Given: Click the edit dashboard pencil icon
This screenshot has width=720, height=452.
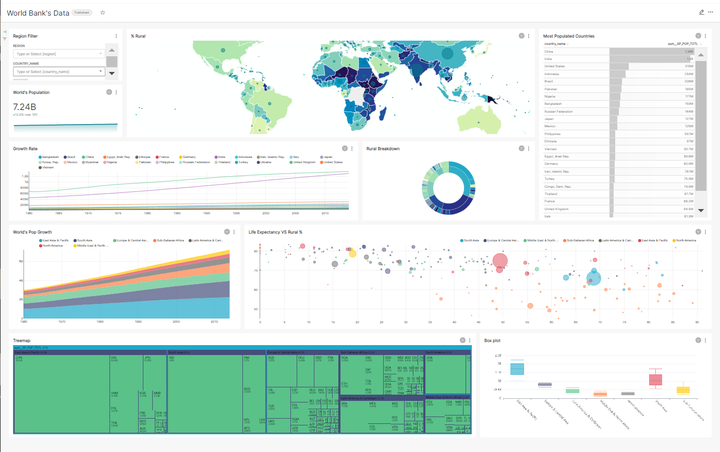Looking at the screenshot, I should click(702, 12).
